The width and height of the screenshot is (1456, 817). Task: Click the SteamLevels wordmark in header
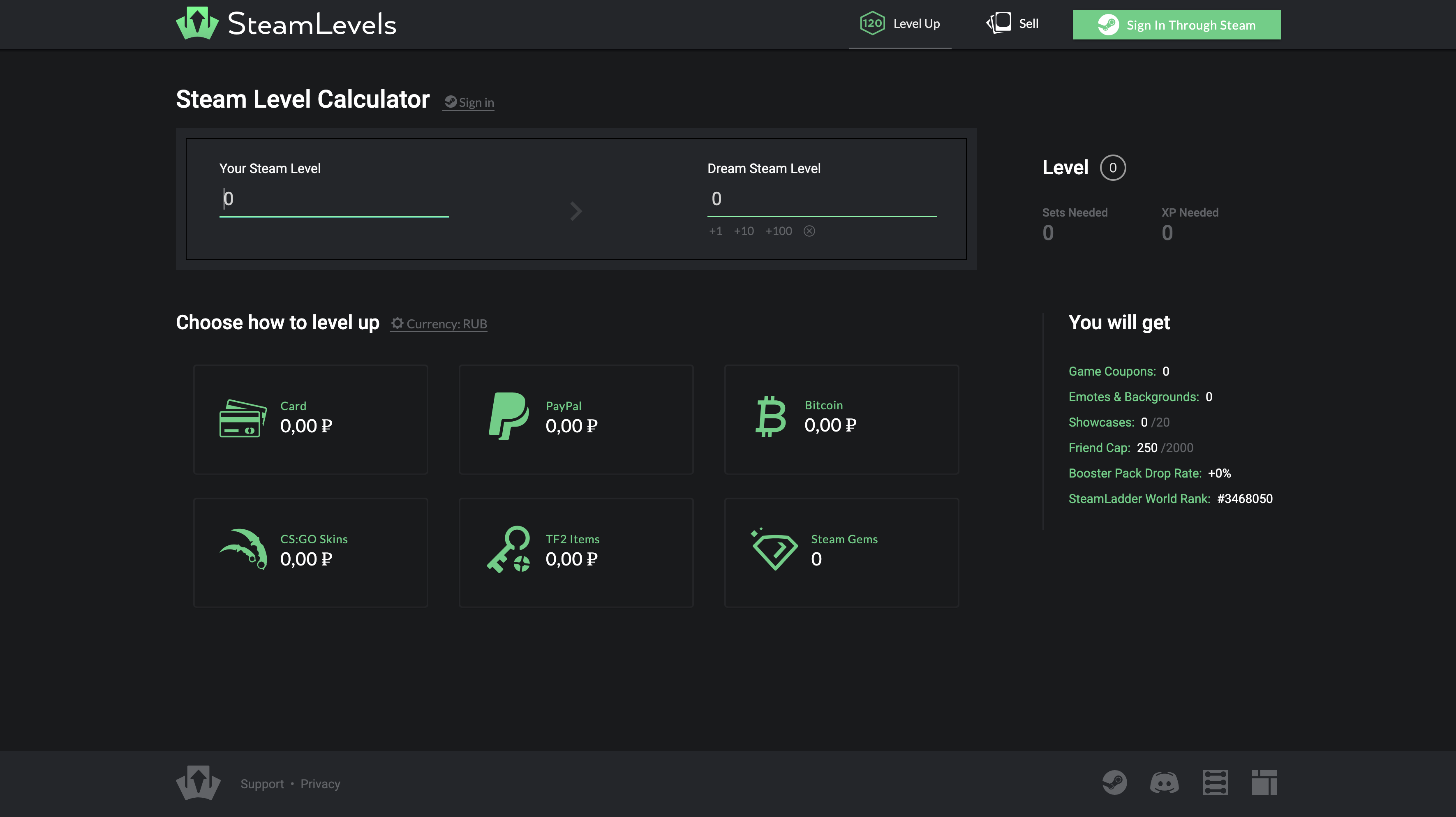pyautogui.click(x=312, y=24)
